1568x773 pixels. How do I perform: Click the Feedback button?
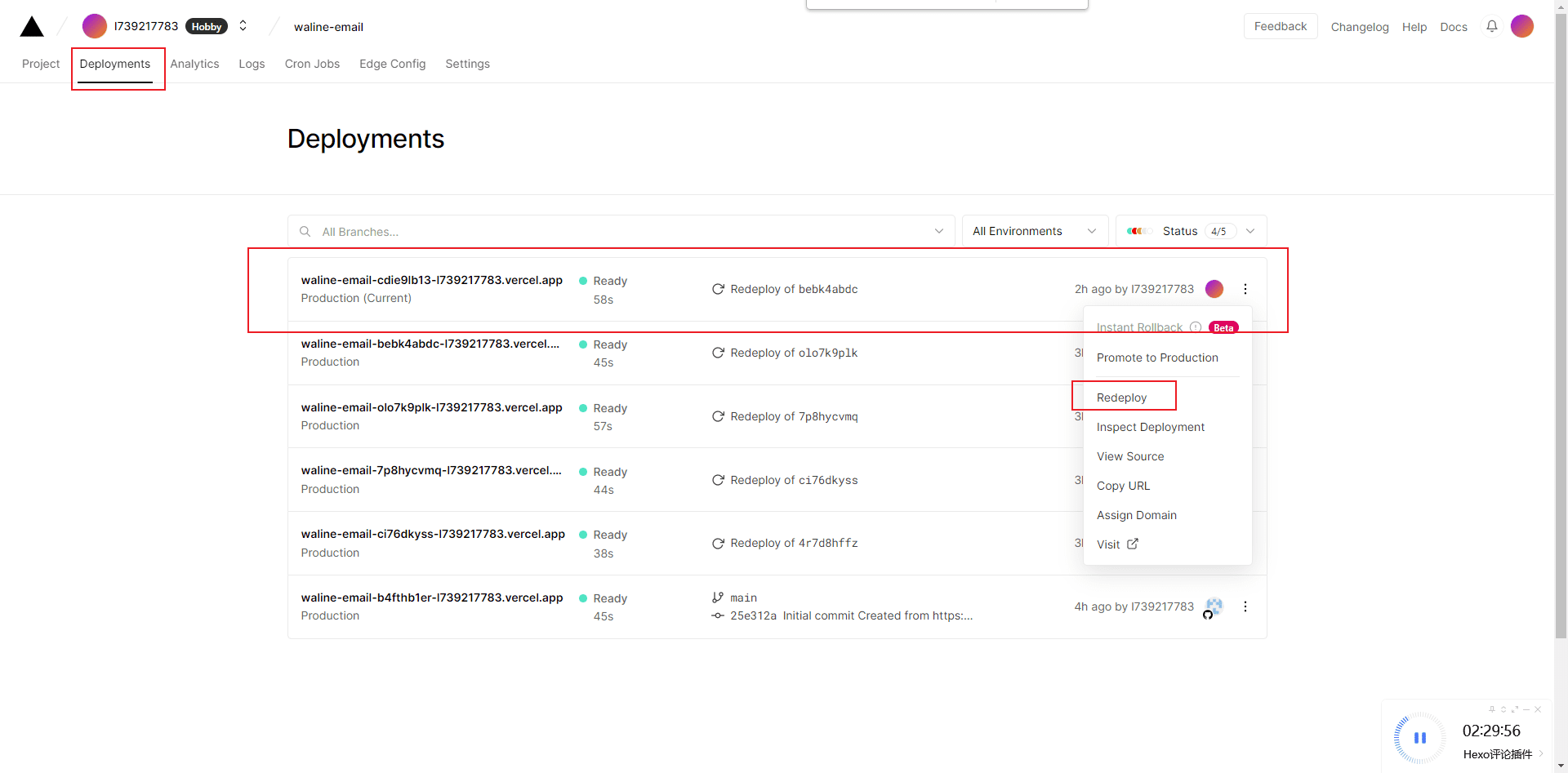1281,26
